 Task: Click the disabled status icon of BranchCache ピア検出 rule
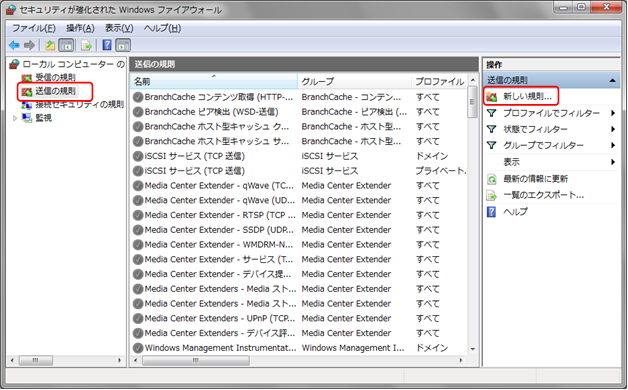(138, 112)
